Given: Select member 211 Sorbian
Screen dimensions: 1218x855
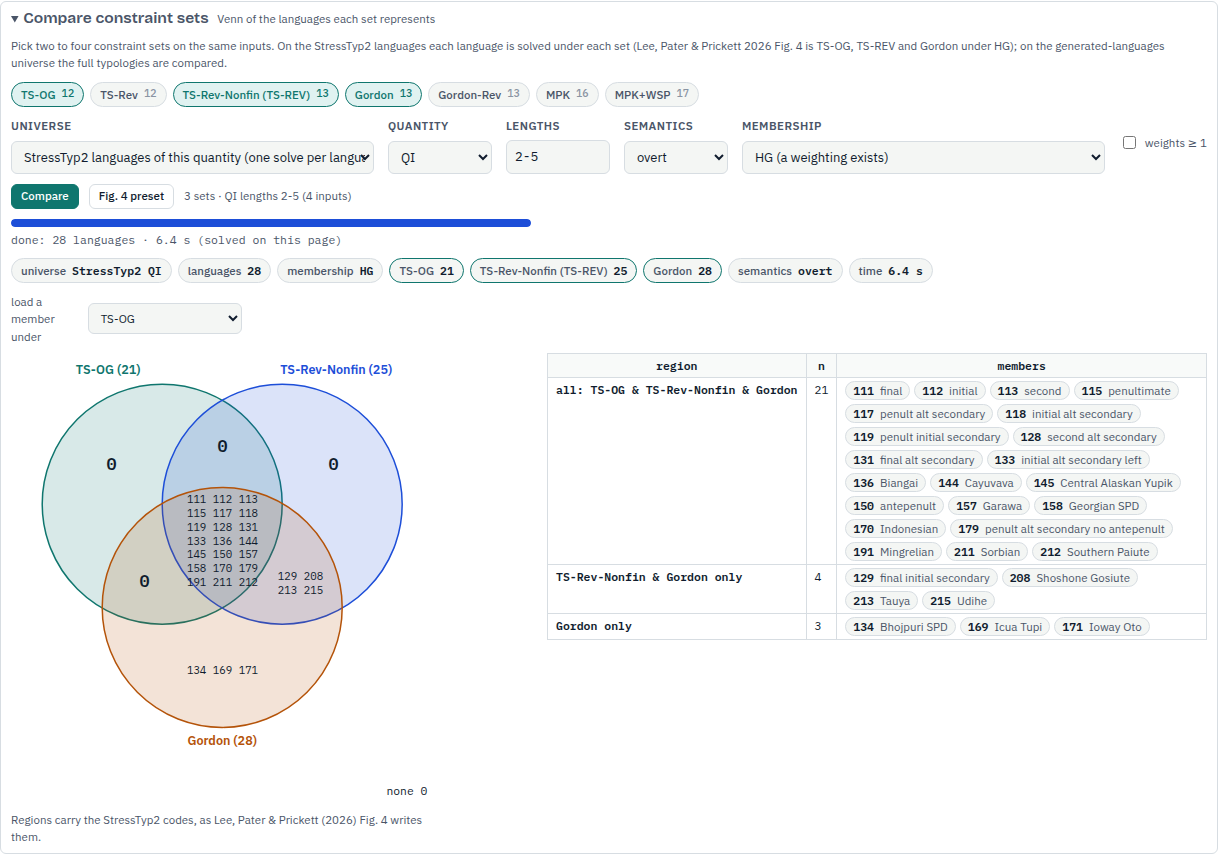Looking at the screenshot, I should coord(987,552).
